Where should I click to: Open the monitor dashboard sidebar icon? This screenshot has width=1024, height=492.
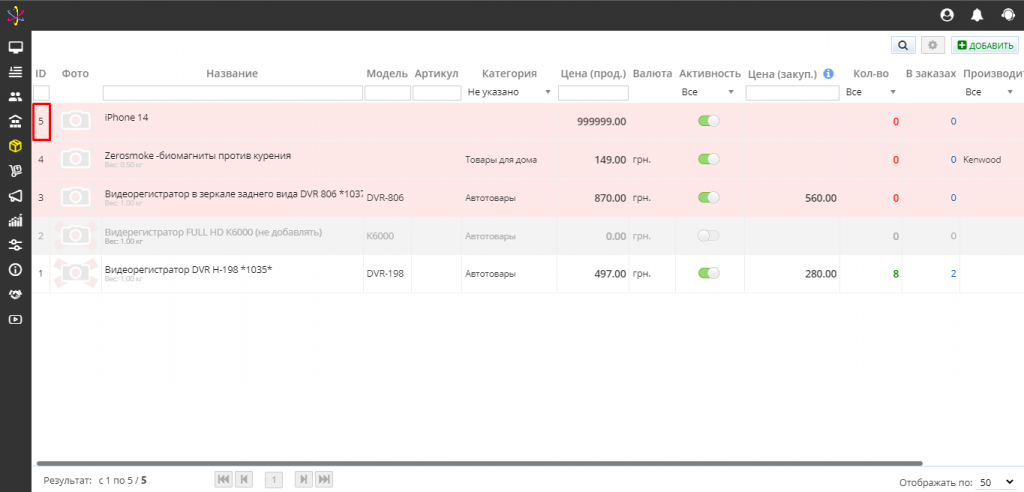click(x=16, y=47)
